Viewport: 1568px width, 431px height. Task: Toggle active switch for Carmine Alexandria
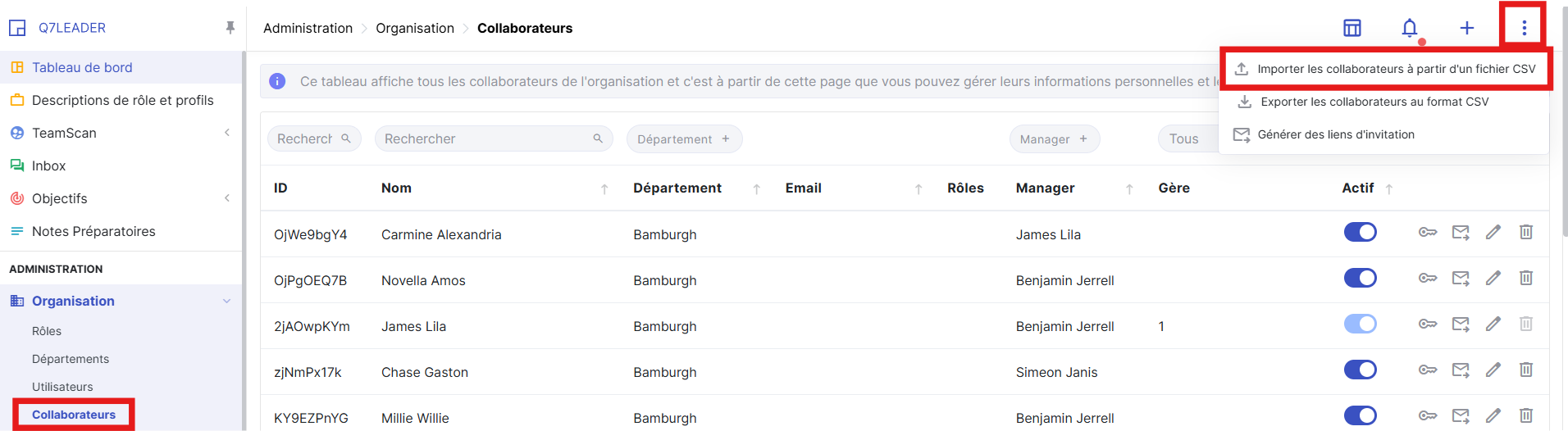point(1360,233)
